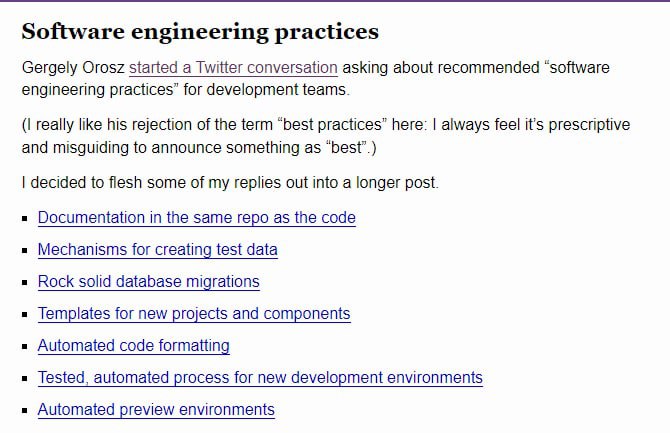The height and width of the screenshot is (433, 670).
Task: Jump to "Mechanisms for creating test data"
Action: click(157, 249)
